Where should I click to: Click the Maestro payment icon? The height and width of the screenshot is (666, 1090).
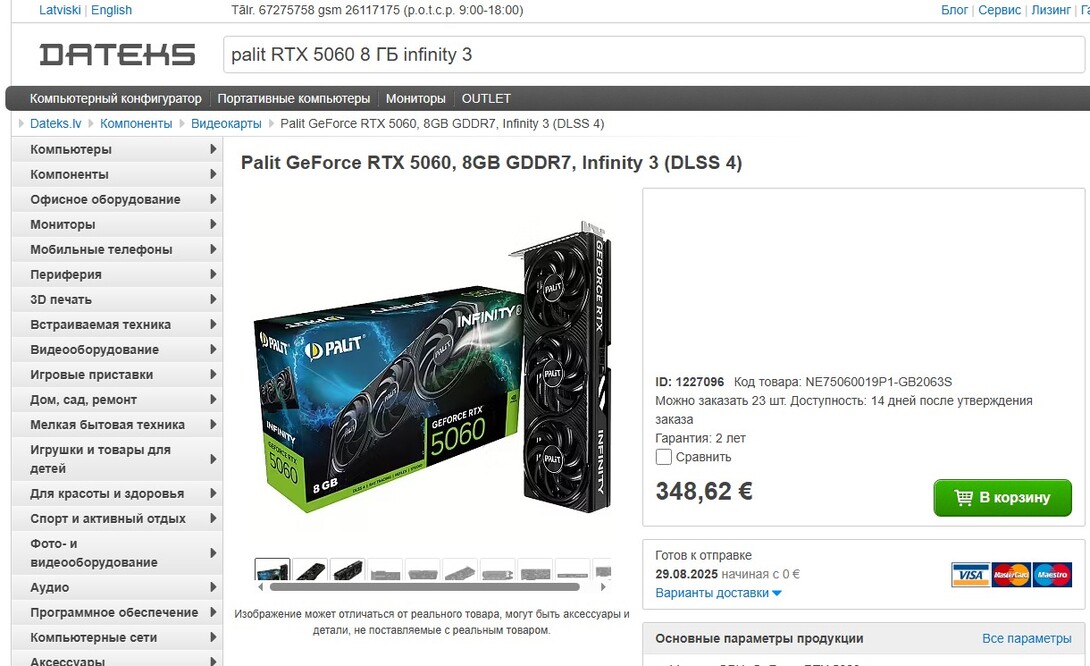coord(1052,575)
